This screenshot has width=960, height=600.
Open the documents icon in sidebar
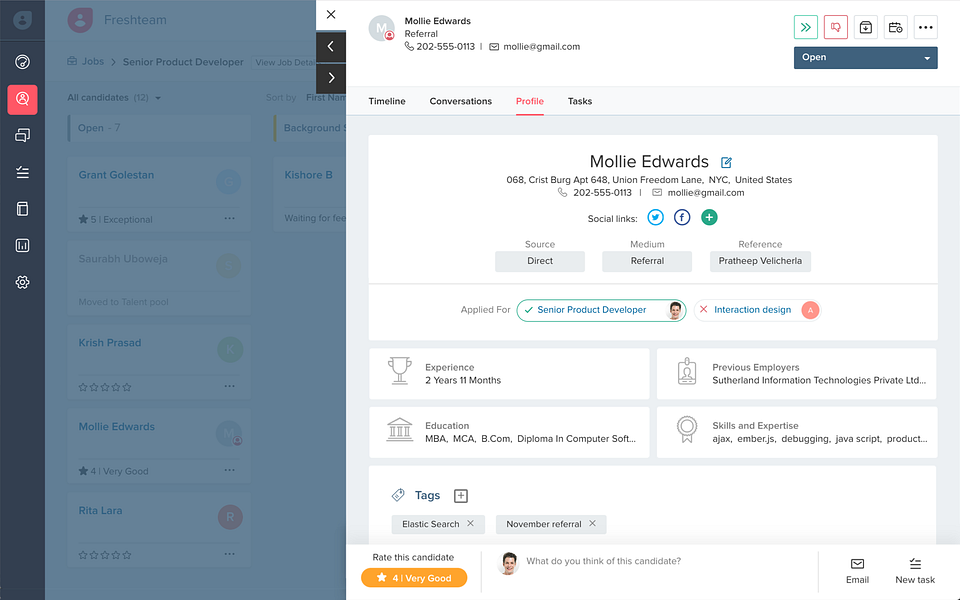tap(22, 209)
